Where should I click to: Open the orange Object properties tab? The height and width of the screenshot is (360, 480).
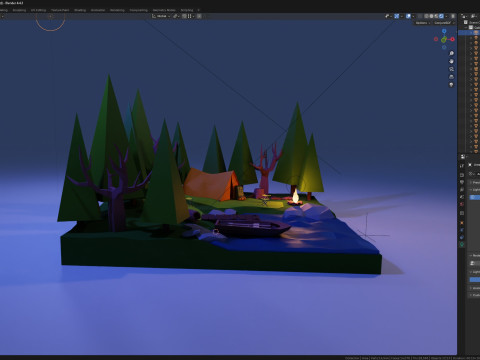pyautogui.click(x=462, y=223)
